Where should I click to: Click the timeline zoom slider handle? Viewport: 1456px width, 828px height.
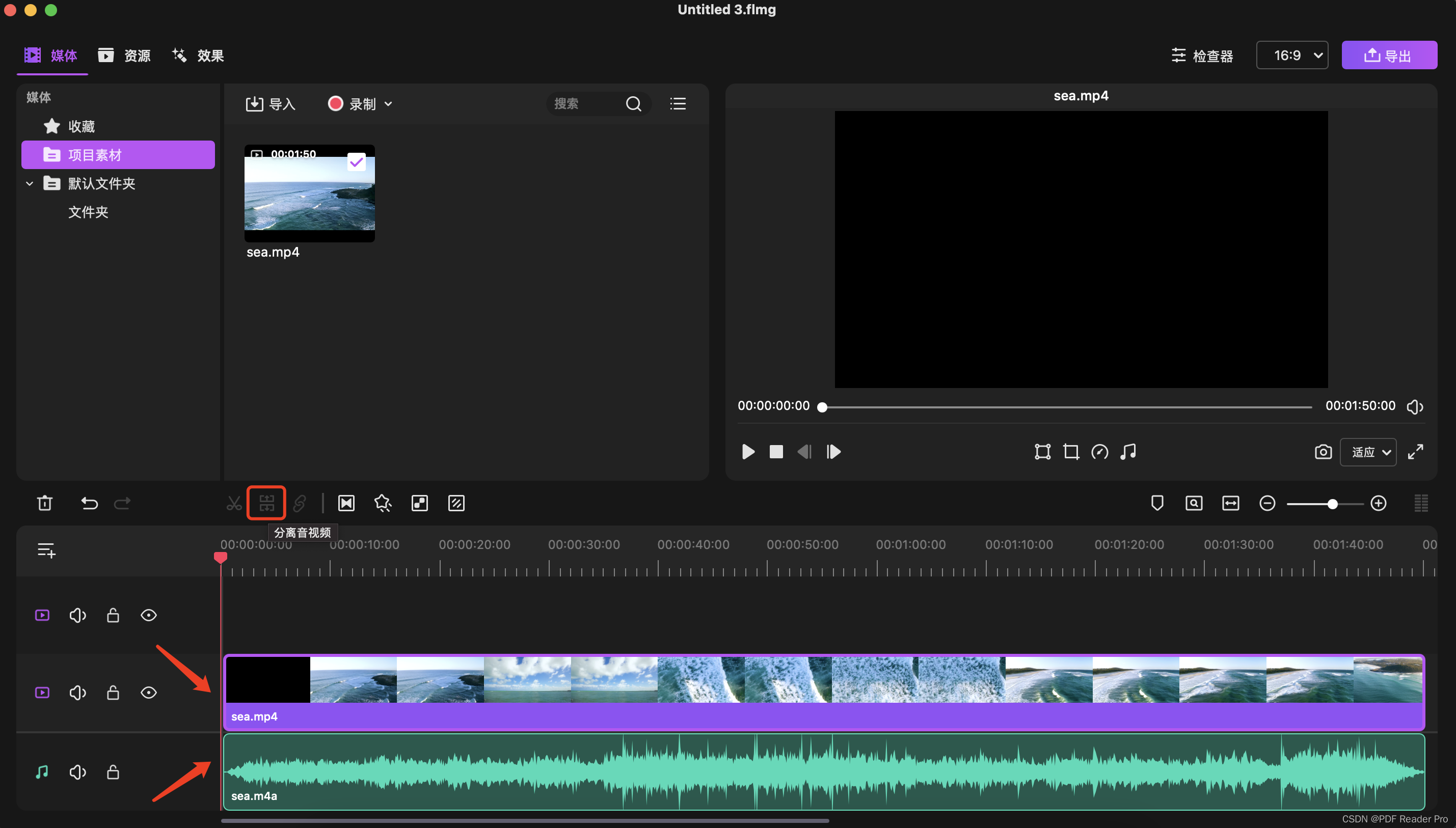pos(1333,504)
